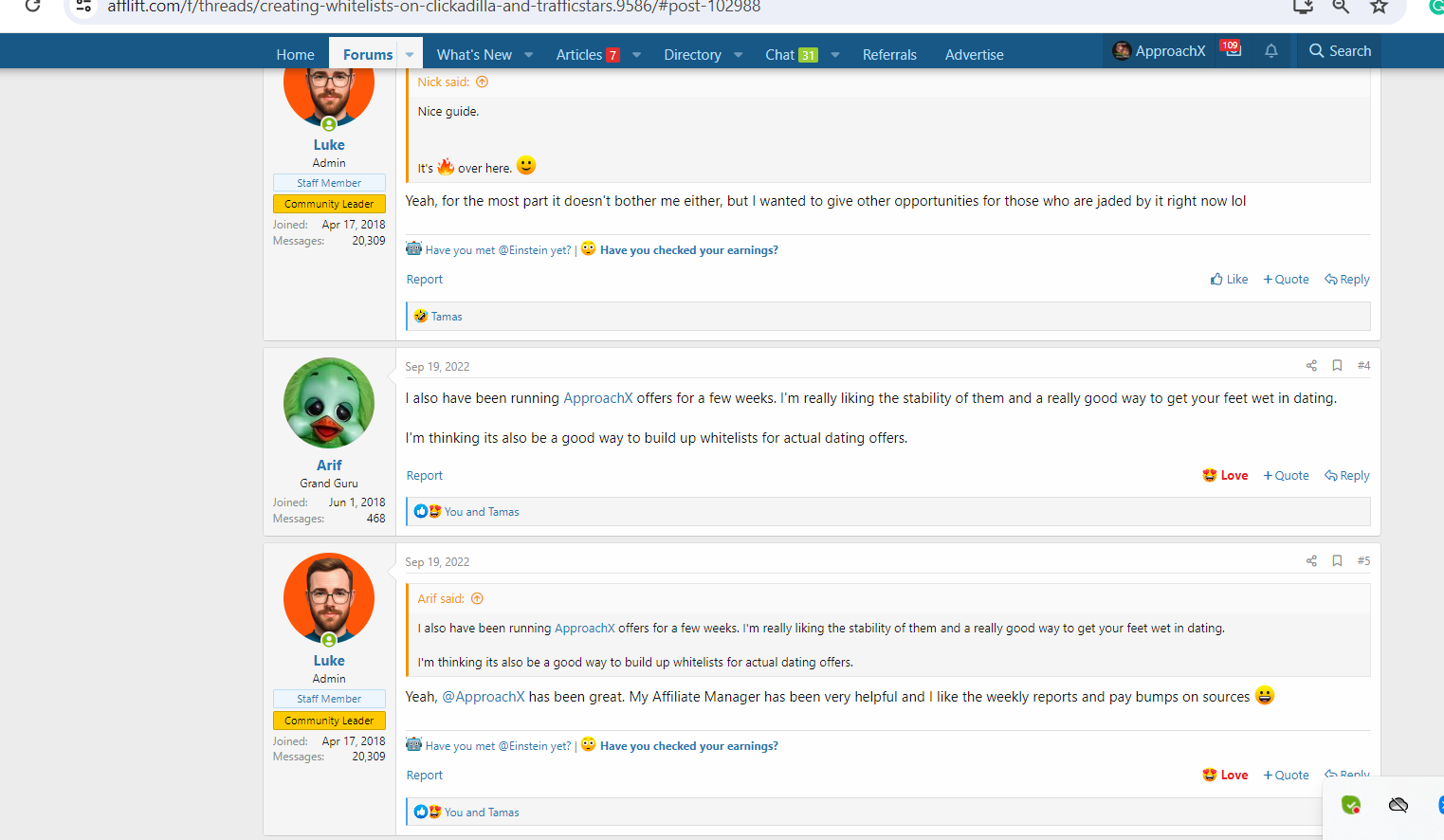Image resolution: width=1444 pixels, height=840 pixels.
Task: Open Luke's profile name above post #4
Action: point(329,145)
